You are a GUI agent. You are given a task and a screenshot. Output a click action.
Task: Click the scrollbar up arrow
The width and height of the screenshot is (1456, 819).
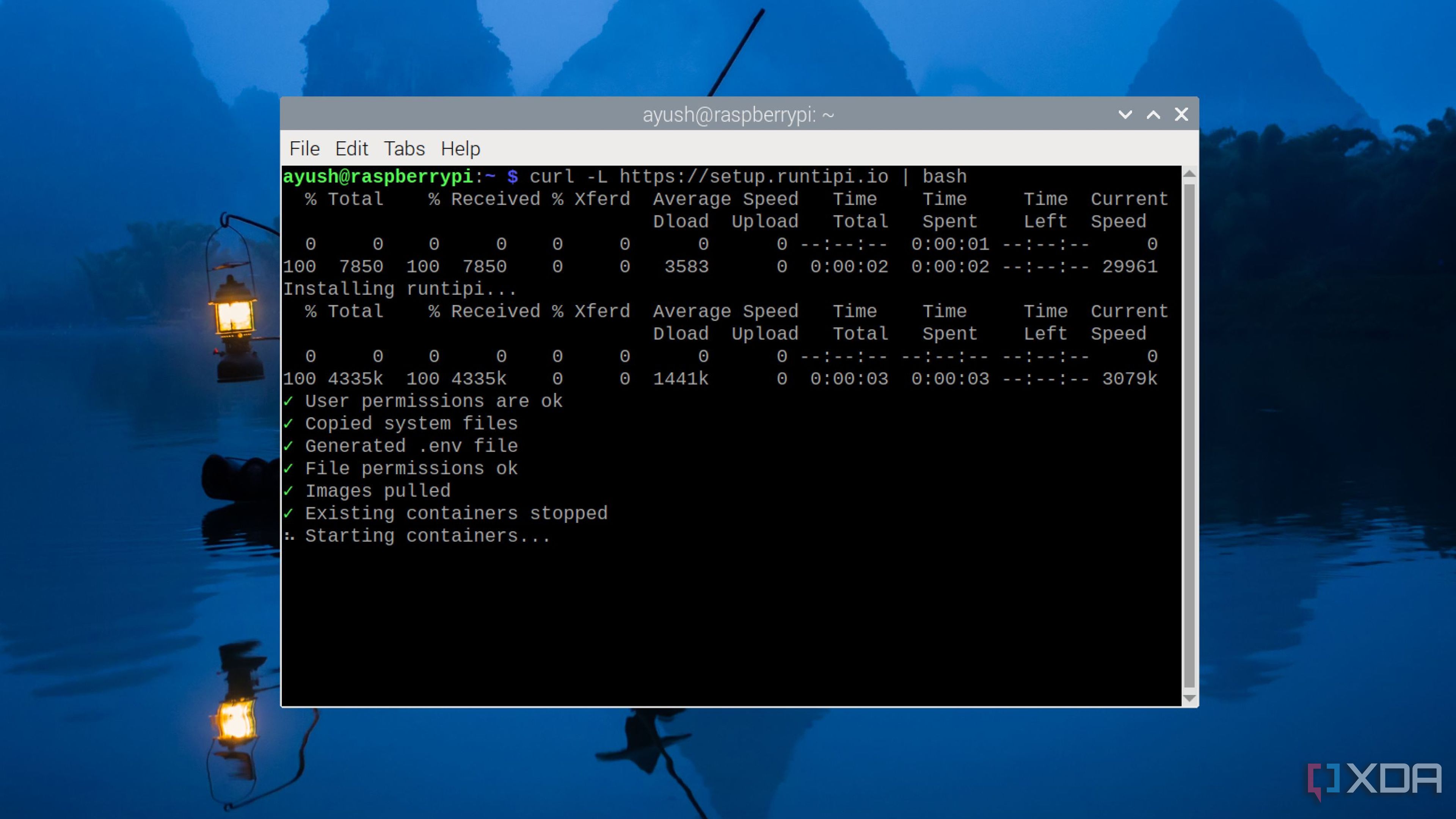click(x=1189, y=174)
